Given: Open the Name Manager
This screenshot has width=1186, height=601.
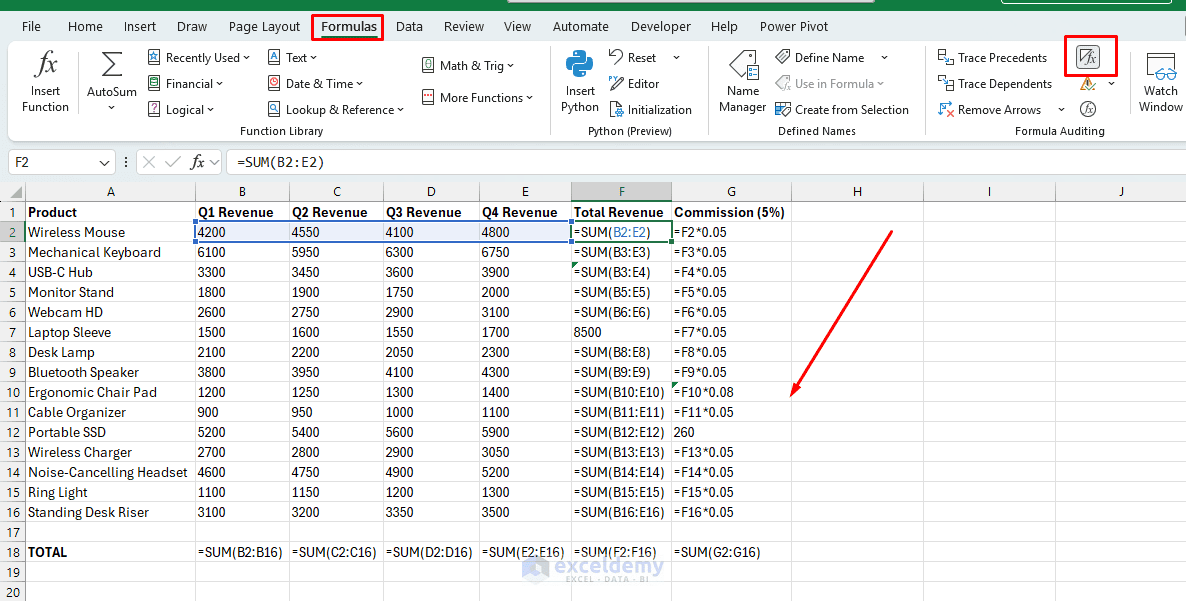Looking at the screenshot, I should [743, 82].
